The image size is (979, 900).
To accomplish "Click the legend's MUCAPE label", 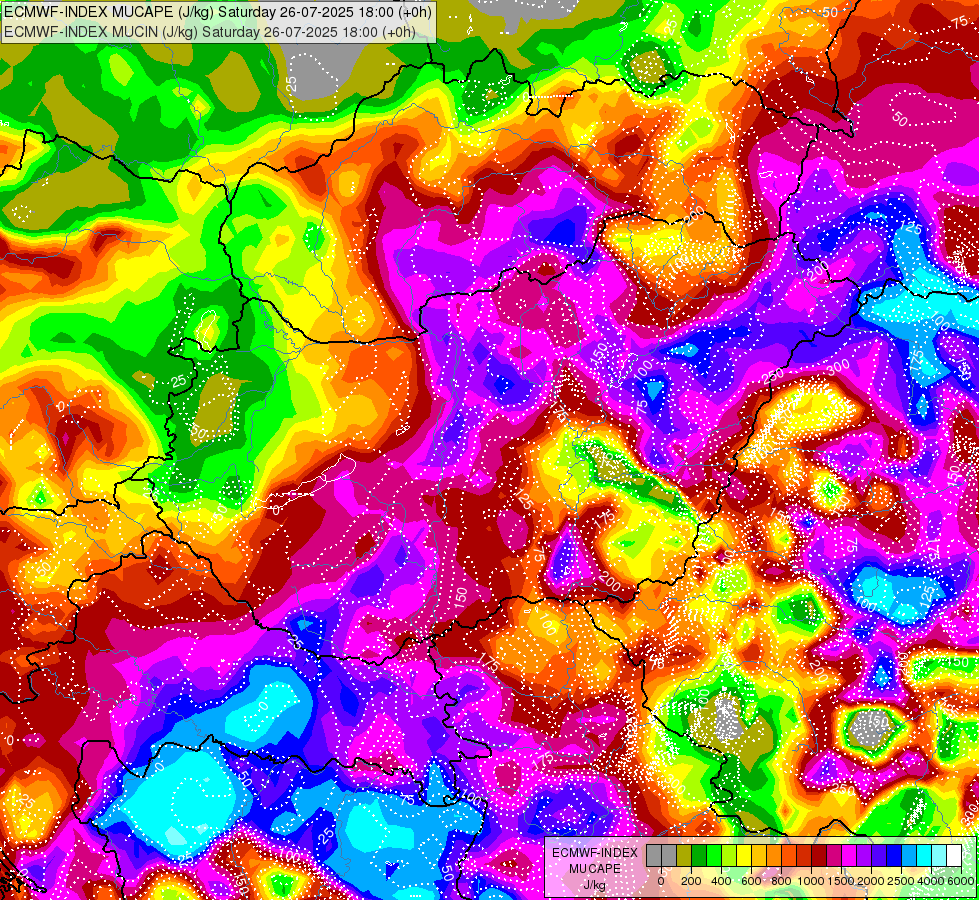I will tap(595, 869).
